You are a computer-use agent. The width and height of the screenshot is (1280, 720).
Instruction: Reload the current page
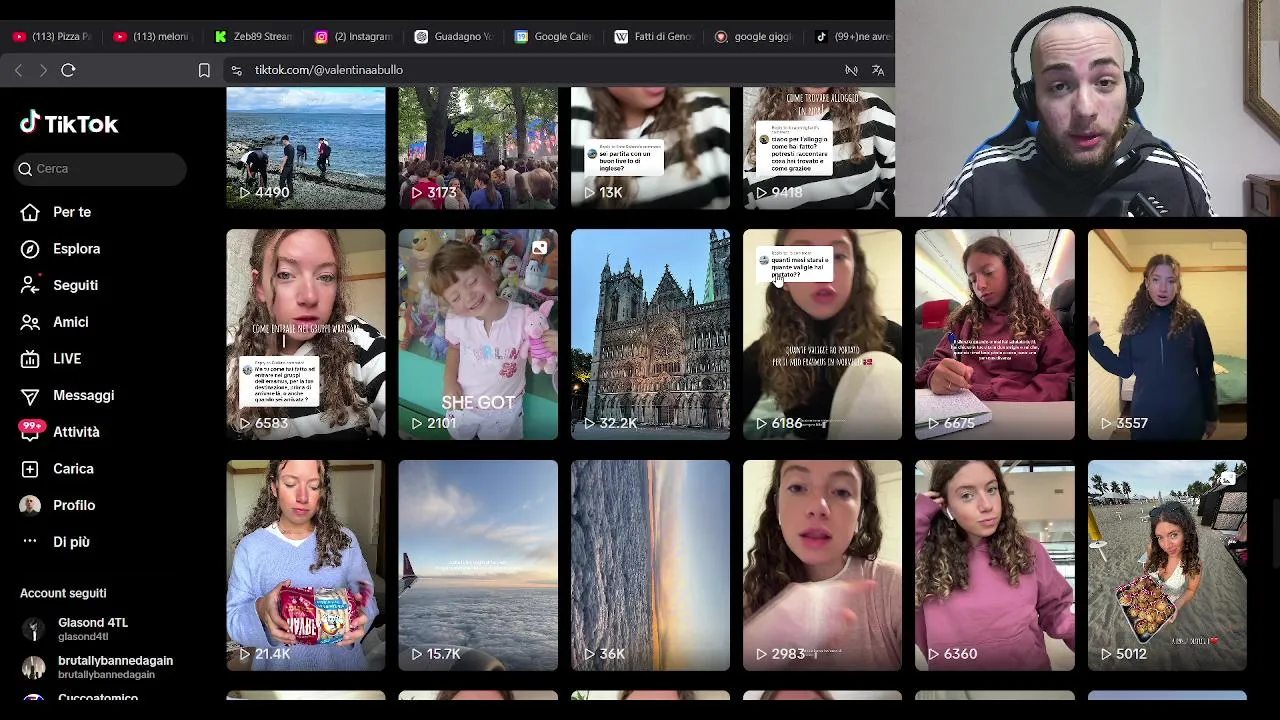(x=68, y=70)
